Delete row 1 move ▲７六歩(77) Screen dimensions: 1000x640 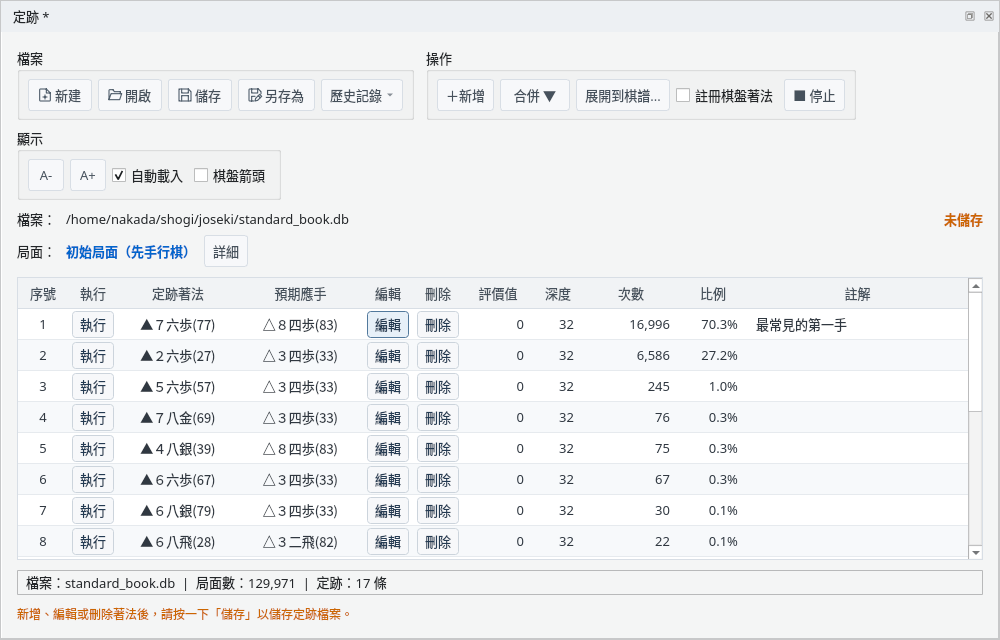coord(438,324)
